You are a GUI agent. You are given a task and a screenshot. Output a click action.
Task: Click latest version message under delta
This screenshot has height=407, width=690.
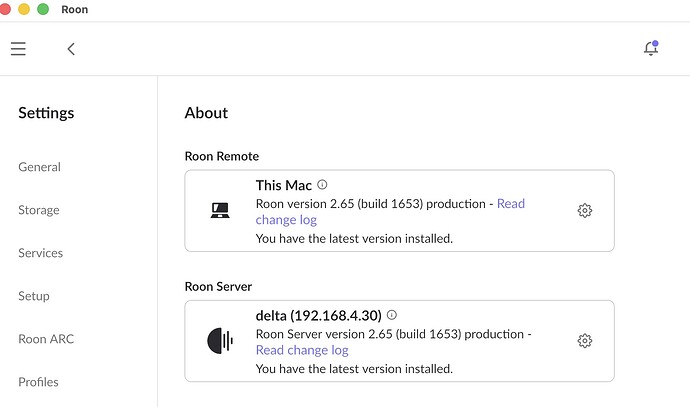pos(354,369)
